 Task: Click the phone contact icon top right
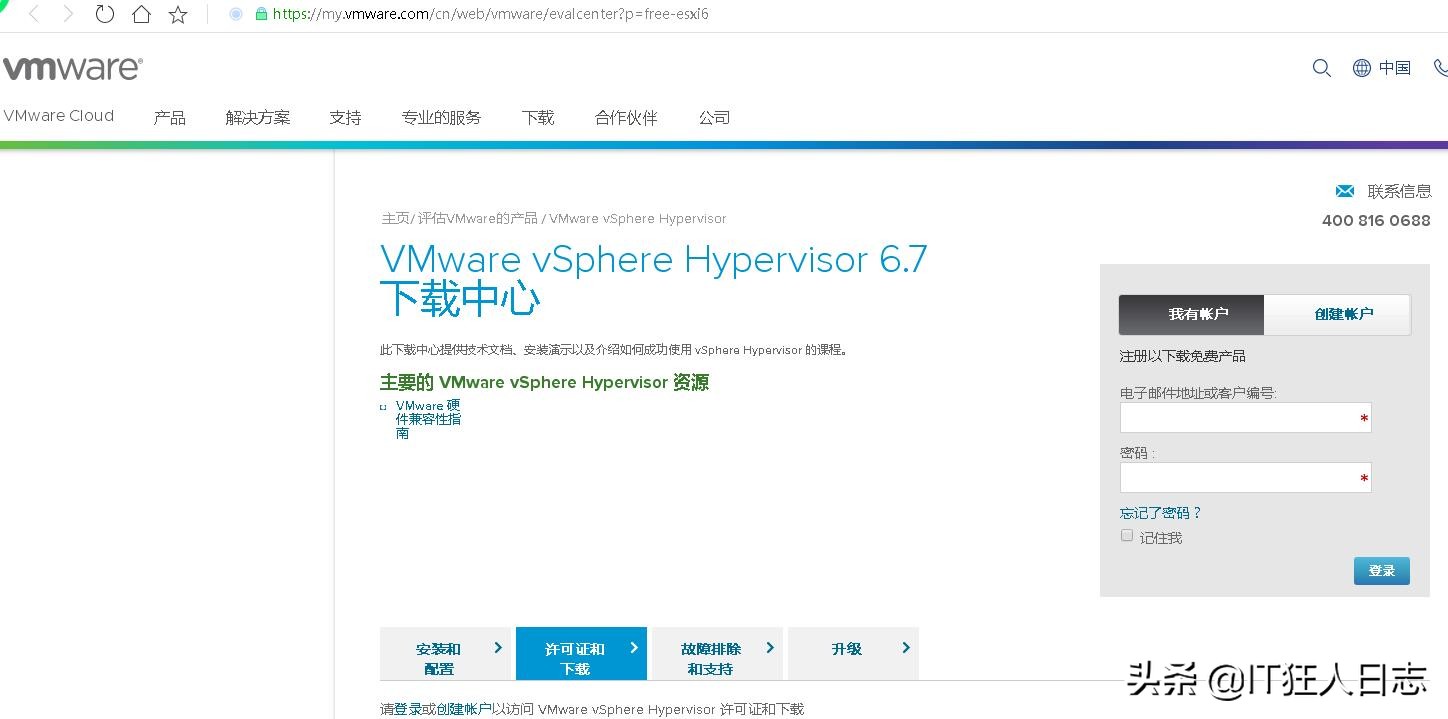click(1440, 68)
